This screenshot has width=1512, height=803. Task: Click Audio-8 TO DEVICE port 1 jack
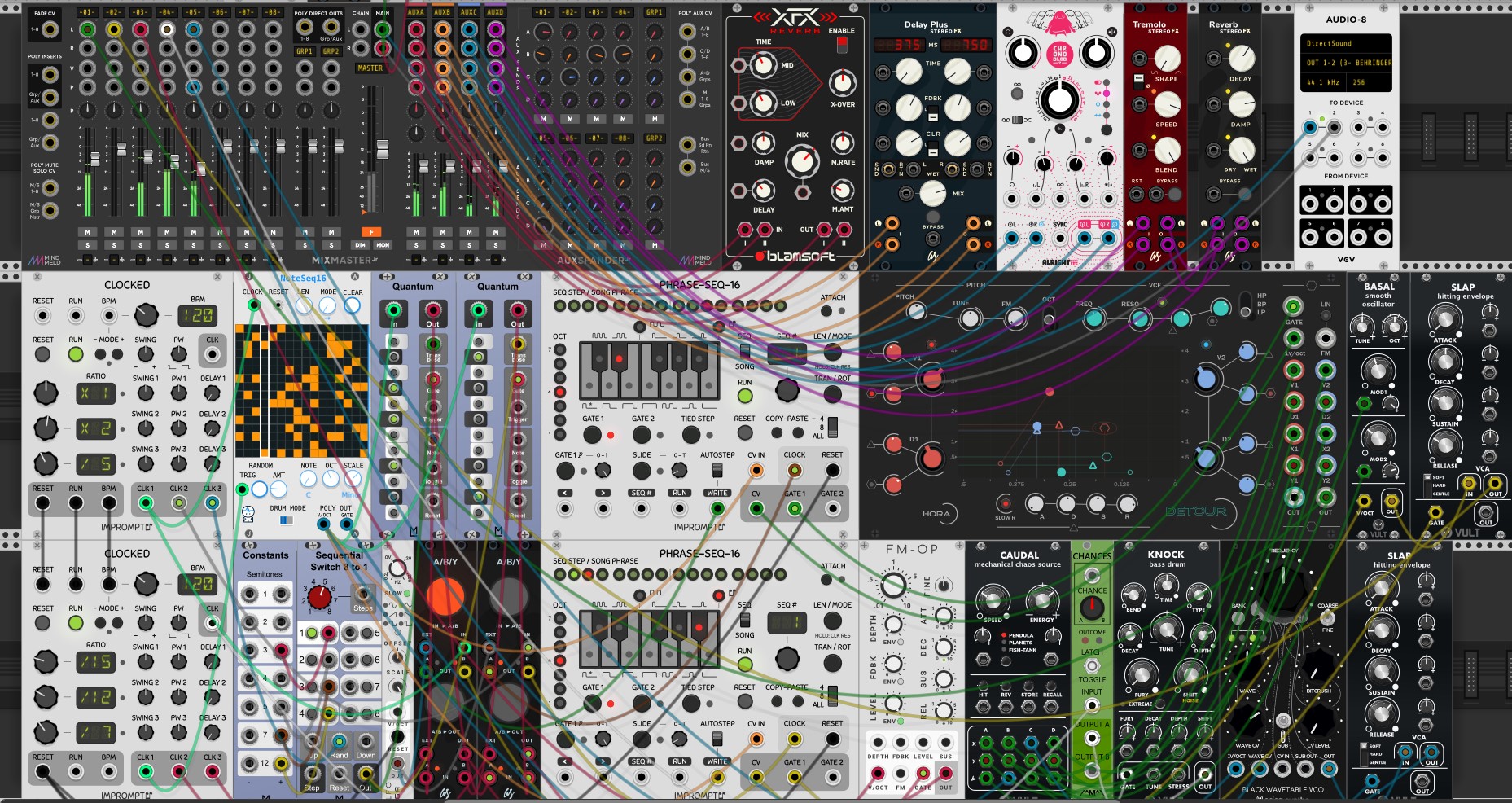pos(1309,127)
